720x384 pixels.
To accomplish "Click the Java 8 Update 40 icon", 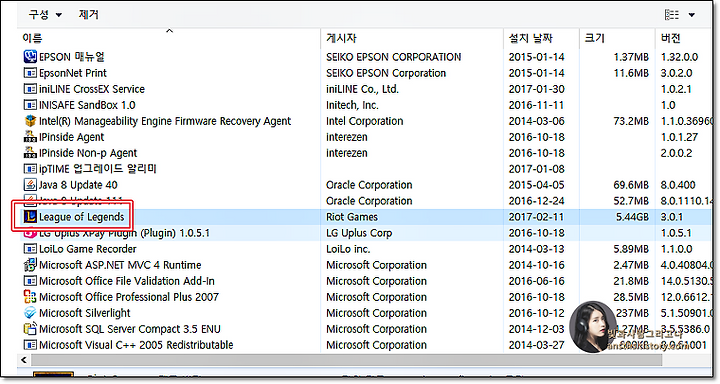I will tap(30, 185).
